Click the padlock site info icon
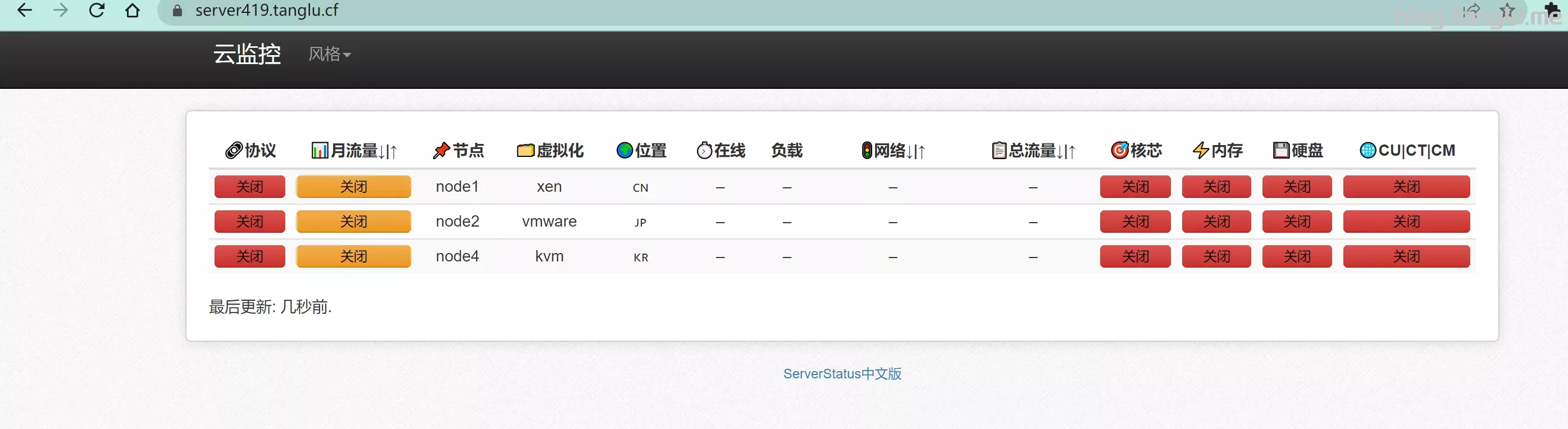Viewport: 1568px width, 429px height. tap(177, 10)
